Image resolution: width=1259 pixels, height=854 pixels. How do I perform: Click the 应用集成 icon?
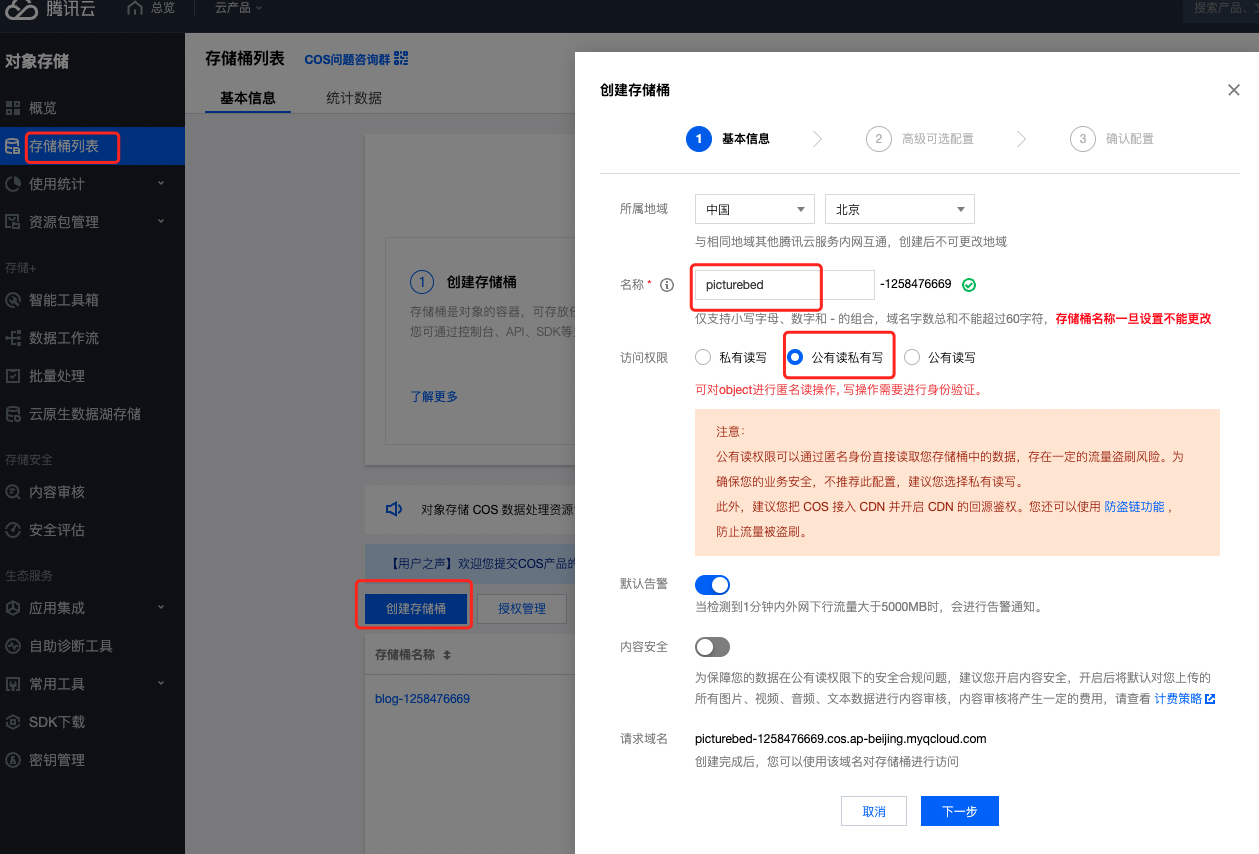[x=13, y=608]
